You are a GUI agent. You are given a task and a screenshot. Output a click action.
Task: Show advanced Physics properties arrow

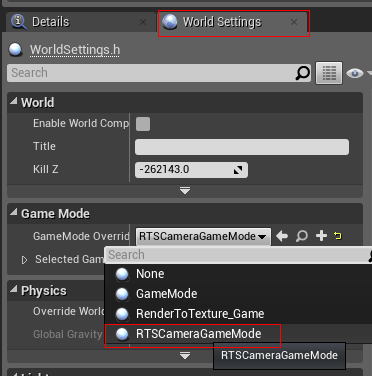[185, 356]
